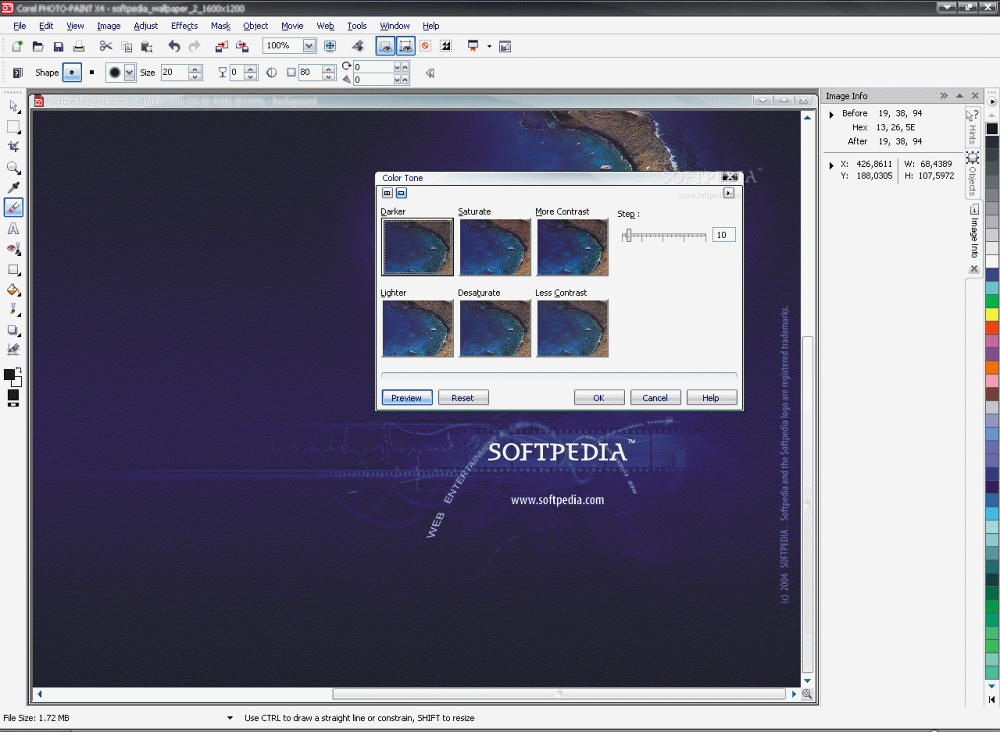Select the Drop Shadow tool
1000x732 pixels.
point(13,330)
